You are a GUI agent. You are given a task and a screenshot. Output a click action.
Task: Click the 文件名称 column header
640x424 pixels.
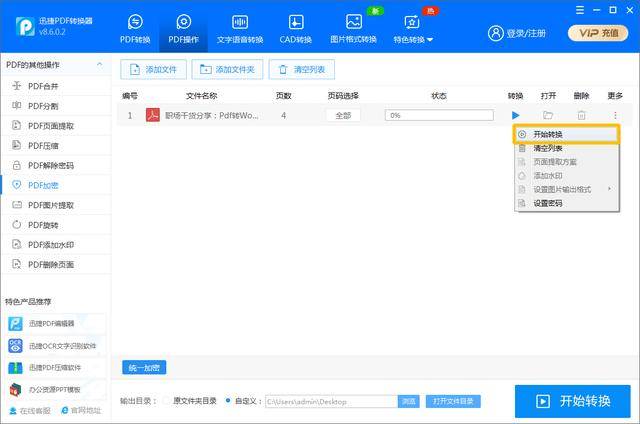pos(202,95)
